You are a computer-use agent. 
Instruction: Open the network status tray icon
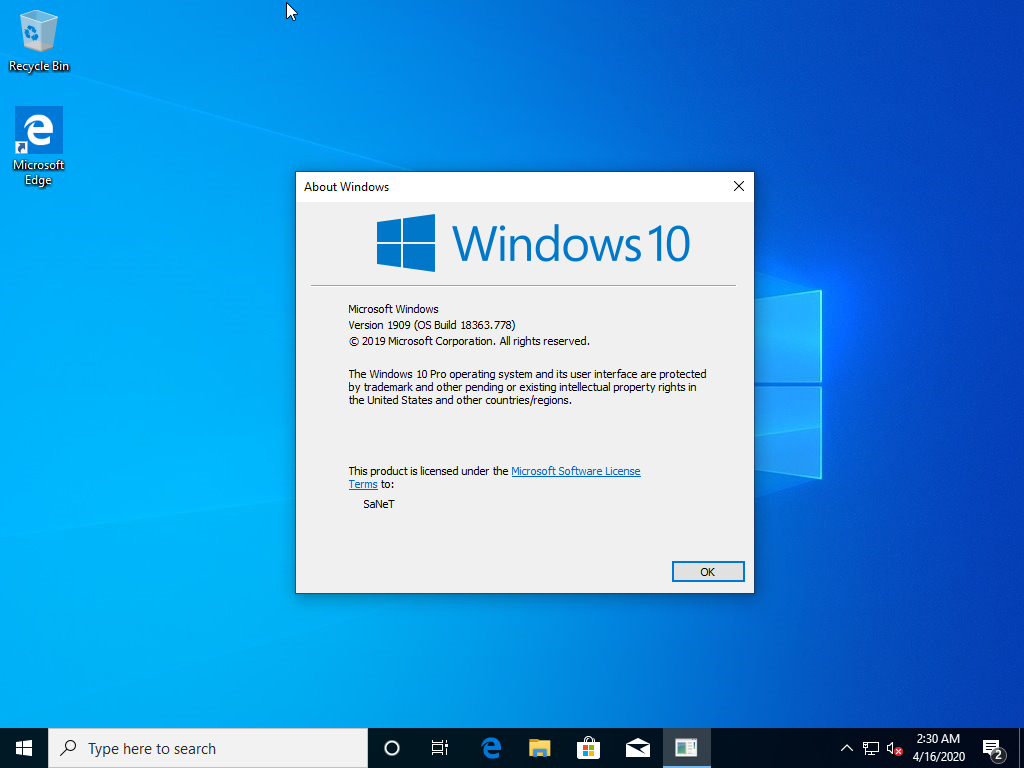click(x=871, y=748)
